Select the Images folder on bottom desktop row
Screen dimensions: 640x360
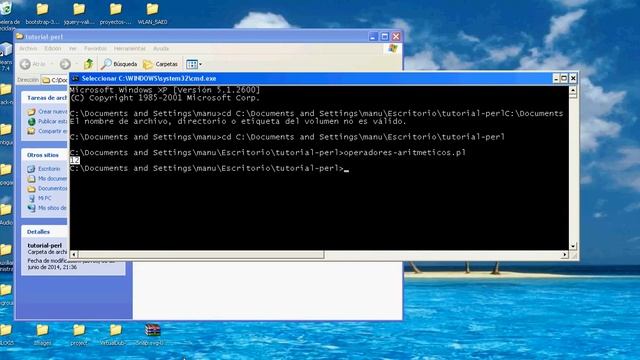pos(42,335)
